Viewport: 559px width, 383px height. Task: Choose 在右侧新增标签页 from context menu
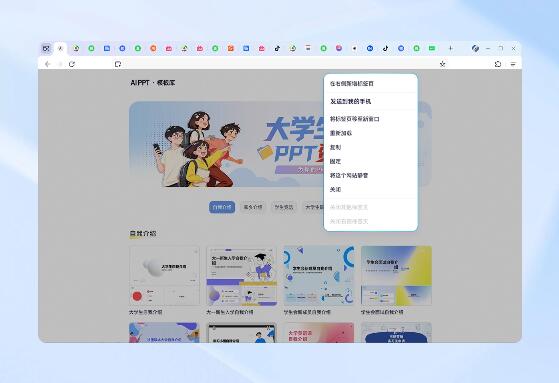coord(371,84)
